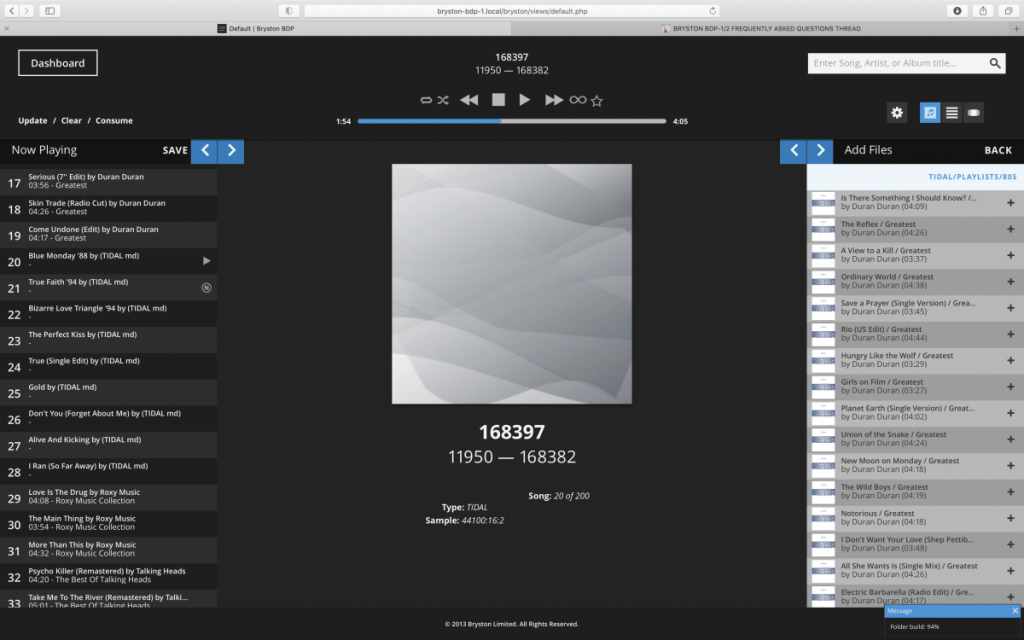Add Ordinary World using its plus icon
This screenshot has width=1024, height=640.
point(1010,281)
